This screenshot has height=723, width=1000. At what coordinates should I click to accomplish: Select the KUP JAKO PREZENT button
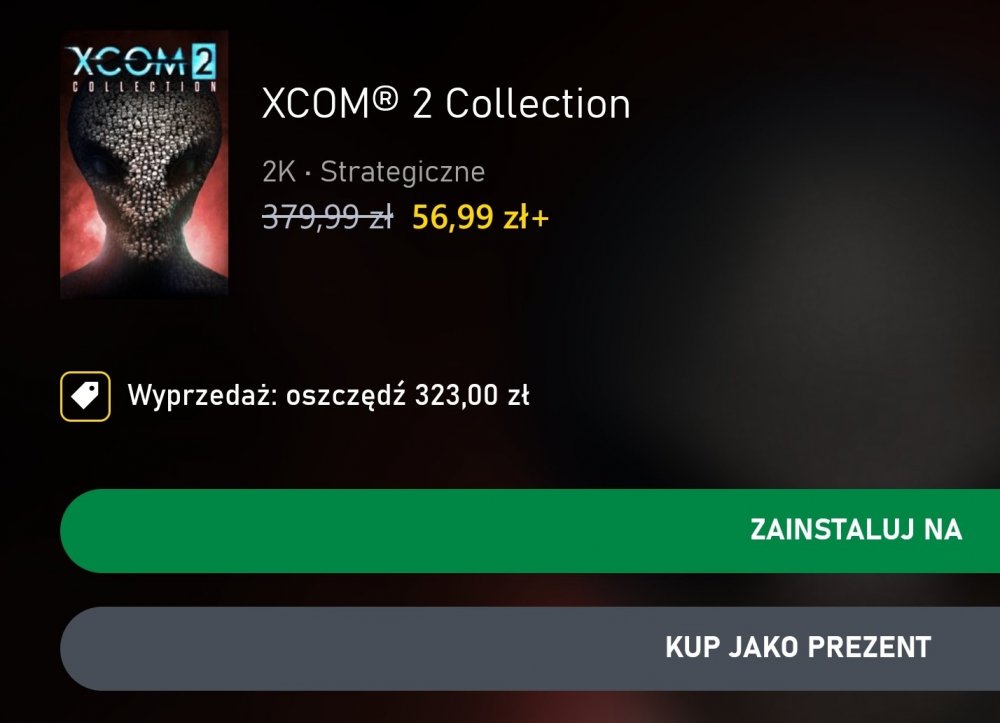(530, 648)
